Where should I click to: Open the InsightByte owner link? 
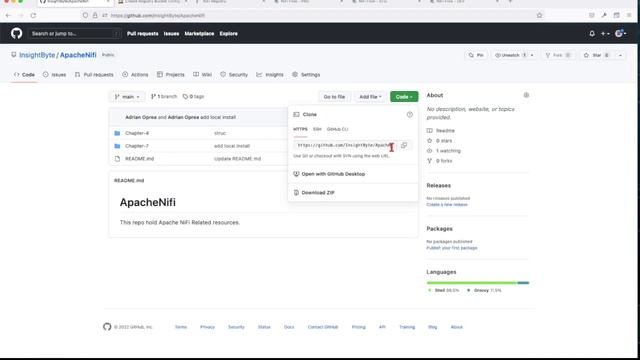[x=37, y=55]
